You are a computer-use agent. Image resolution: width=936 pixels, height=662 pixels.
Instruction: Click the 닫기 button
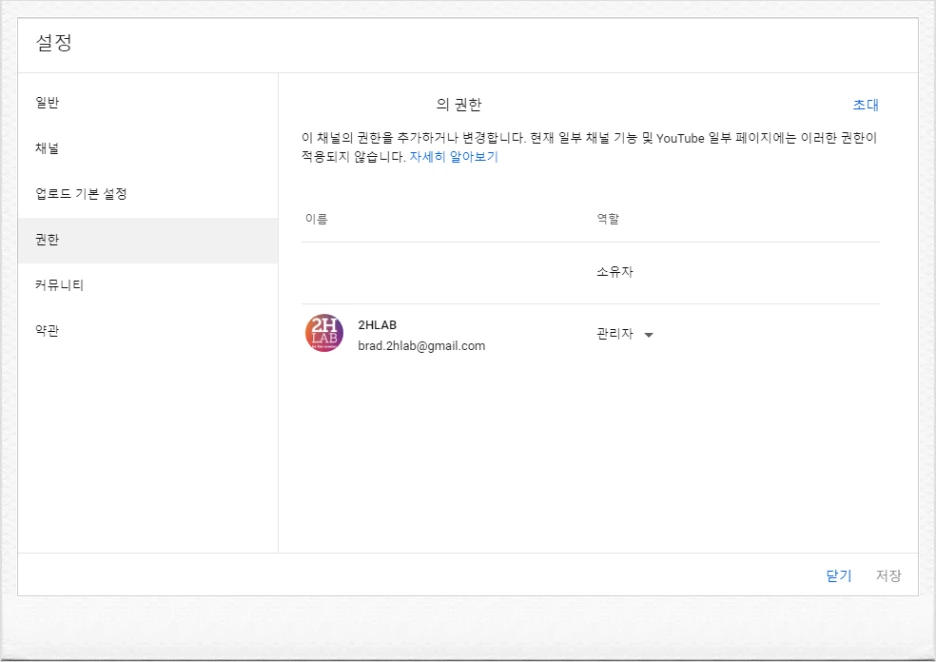[x=839, y=575]
